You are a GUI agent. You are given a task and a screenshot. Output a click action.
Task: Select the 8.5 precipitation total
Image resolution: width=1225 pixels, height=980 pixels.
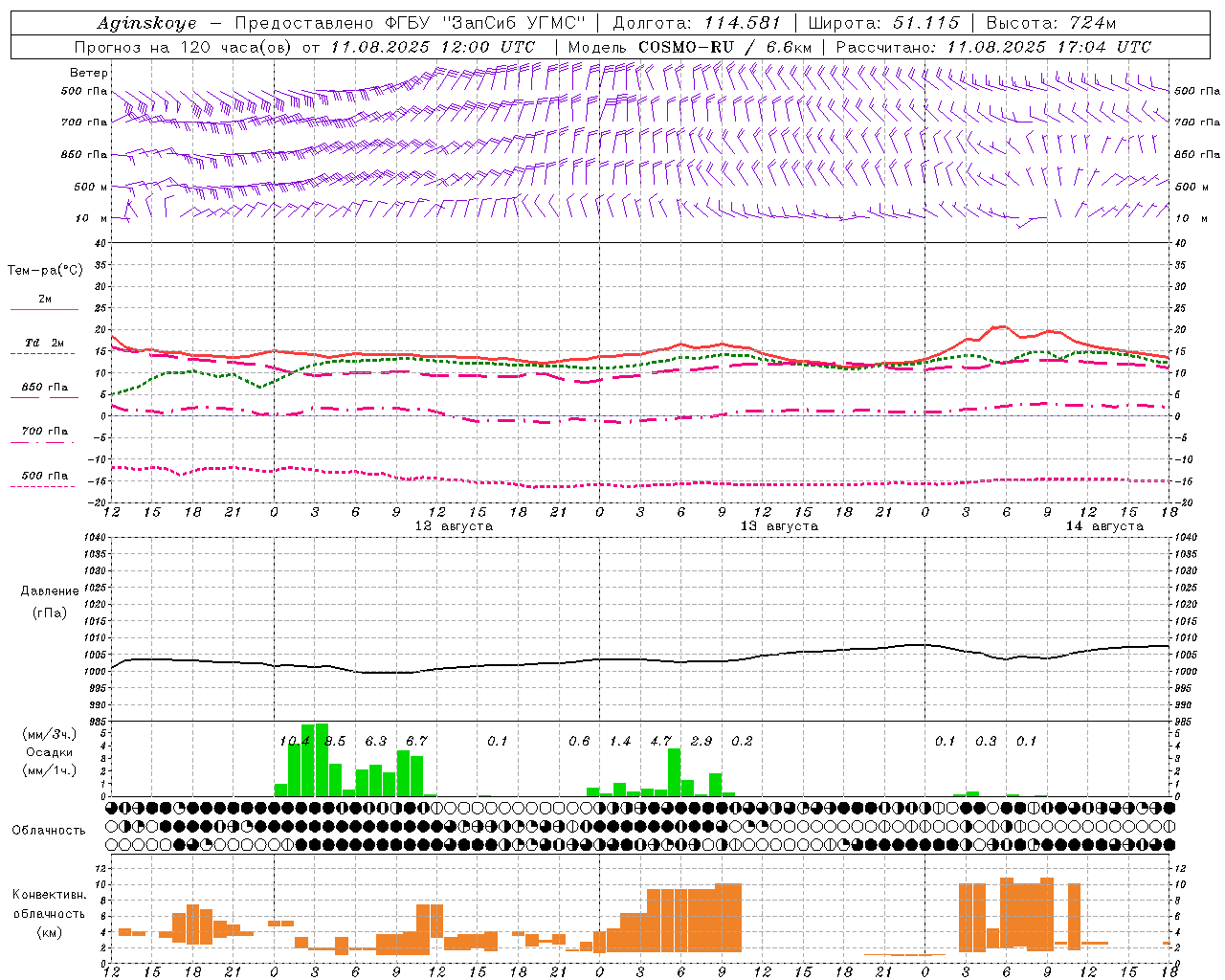[335, 742]
